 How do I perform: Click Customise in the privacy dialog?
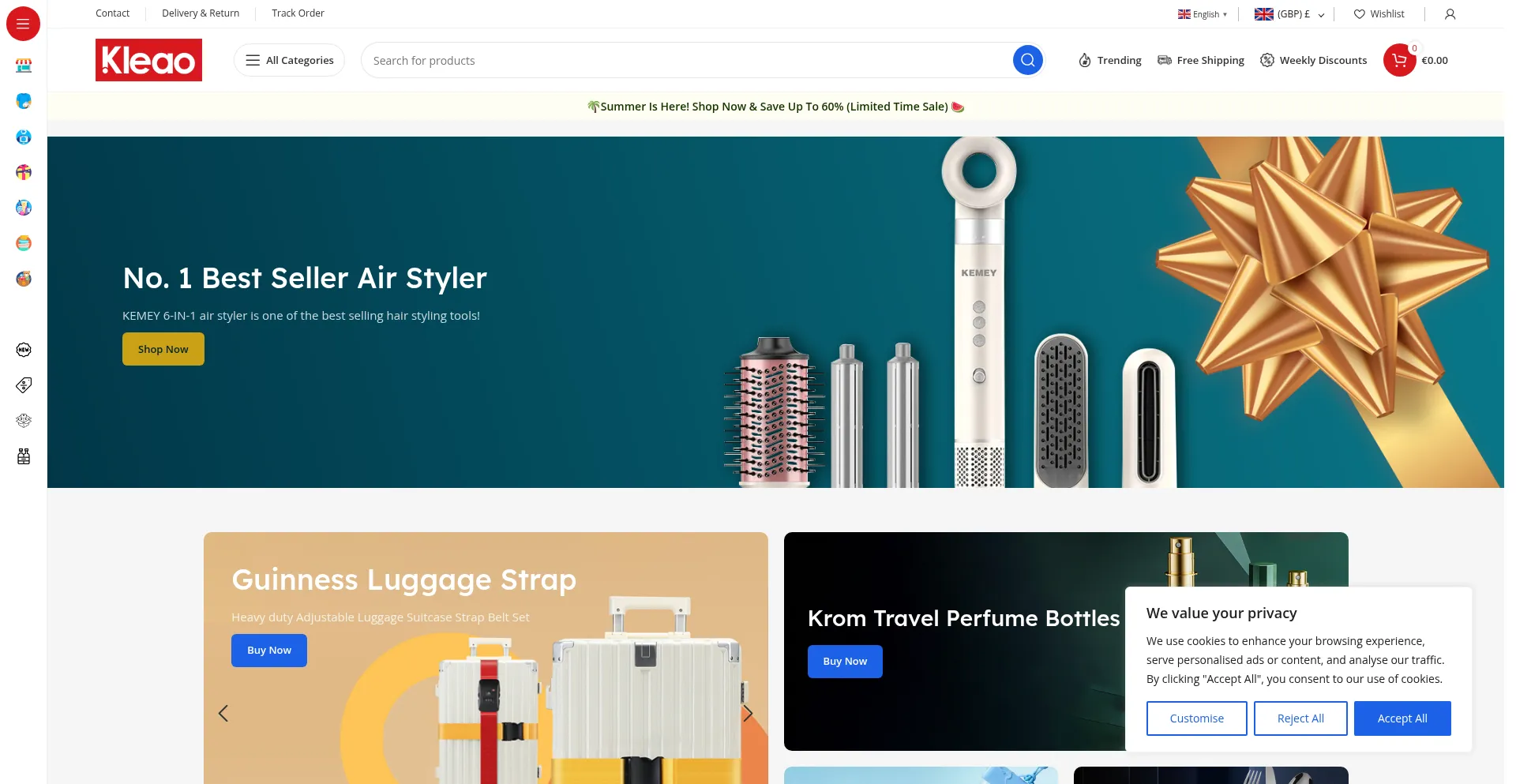coord(1197,718)
